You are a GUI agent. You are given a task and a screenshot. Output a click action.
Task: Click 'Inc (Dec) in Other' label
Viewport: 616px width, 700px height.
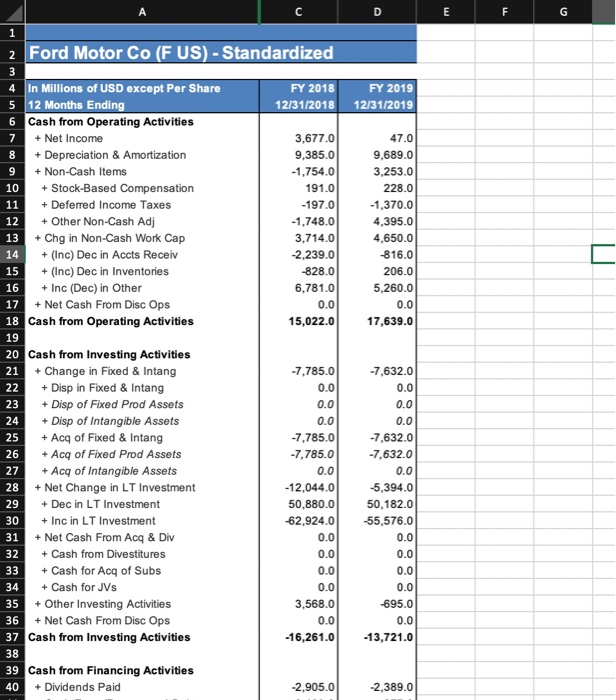[x=92, y=288]
